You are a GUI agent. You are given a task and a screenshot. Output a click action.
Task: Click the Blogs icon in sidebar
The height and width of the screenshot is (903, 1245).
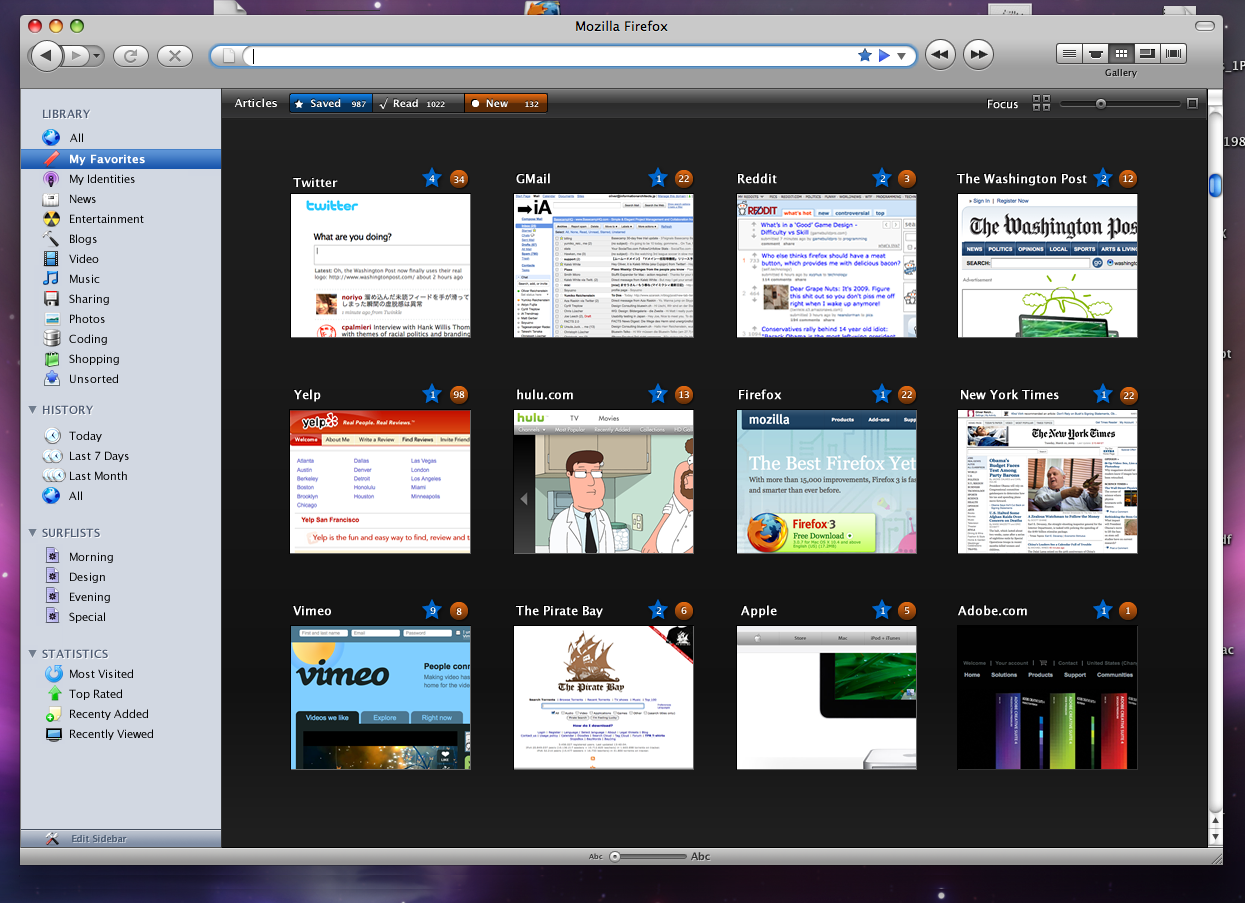click(51, 239)
